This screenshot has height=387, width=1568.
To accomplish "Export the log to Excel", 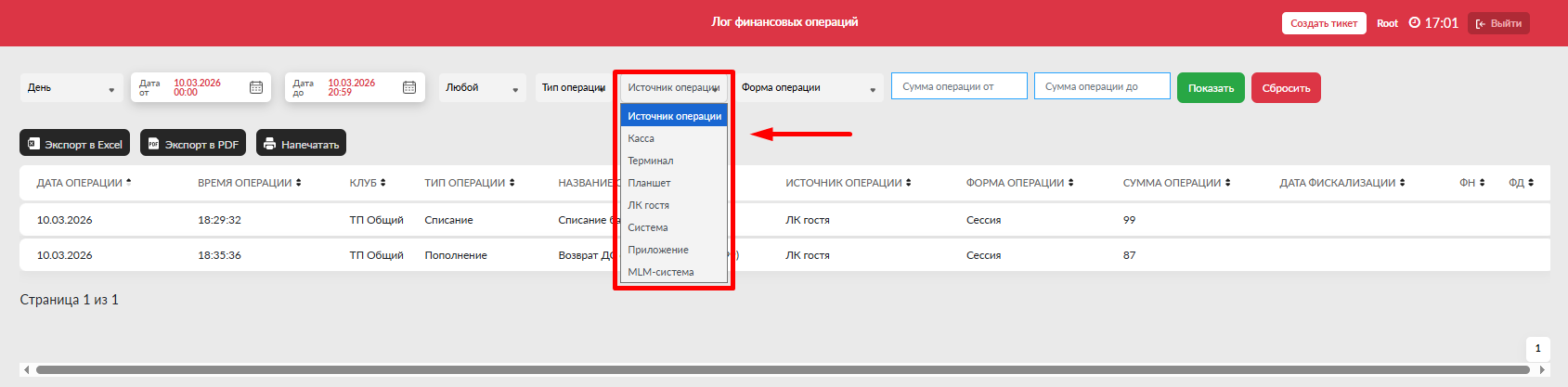I will click(x=75, y=144).
